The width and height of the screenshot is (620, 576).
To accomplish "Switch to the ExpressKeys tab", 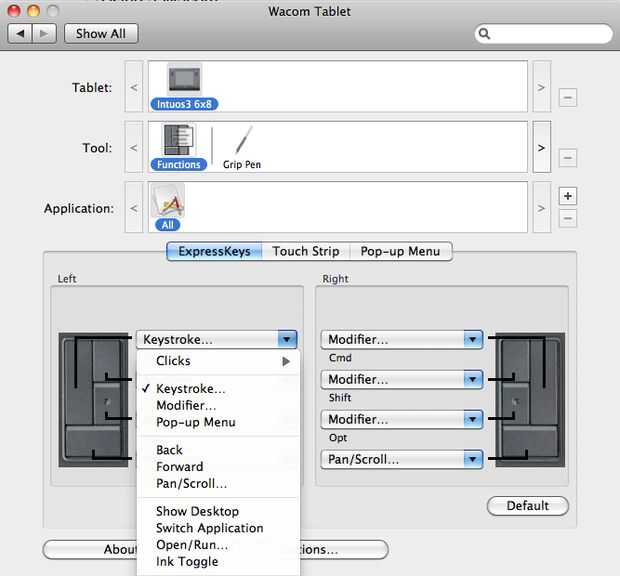I will coord(214,251).
